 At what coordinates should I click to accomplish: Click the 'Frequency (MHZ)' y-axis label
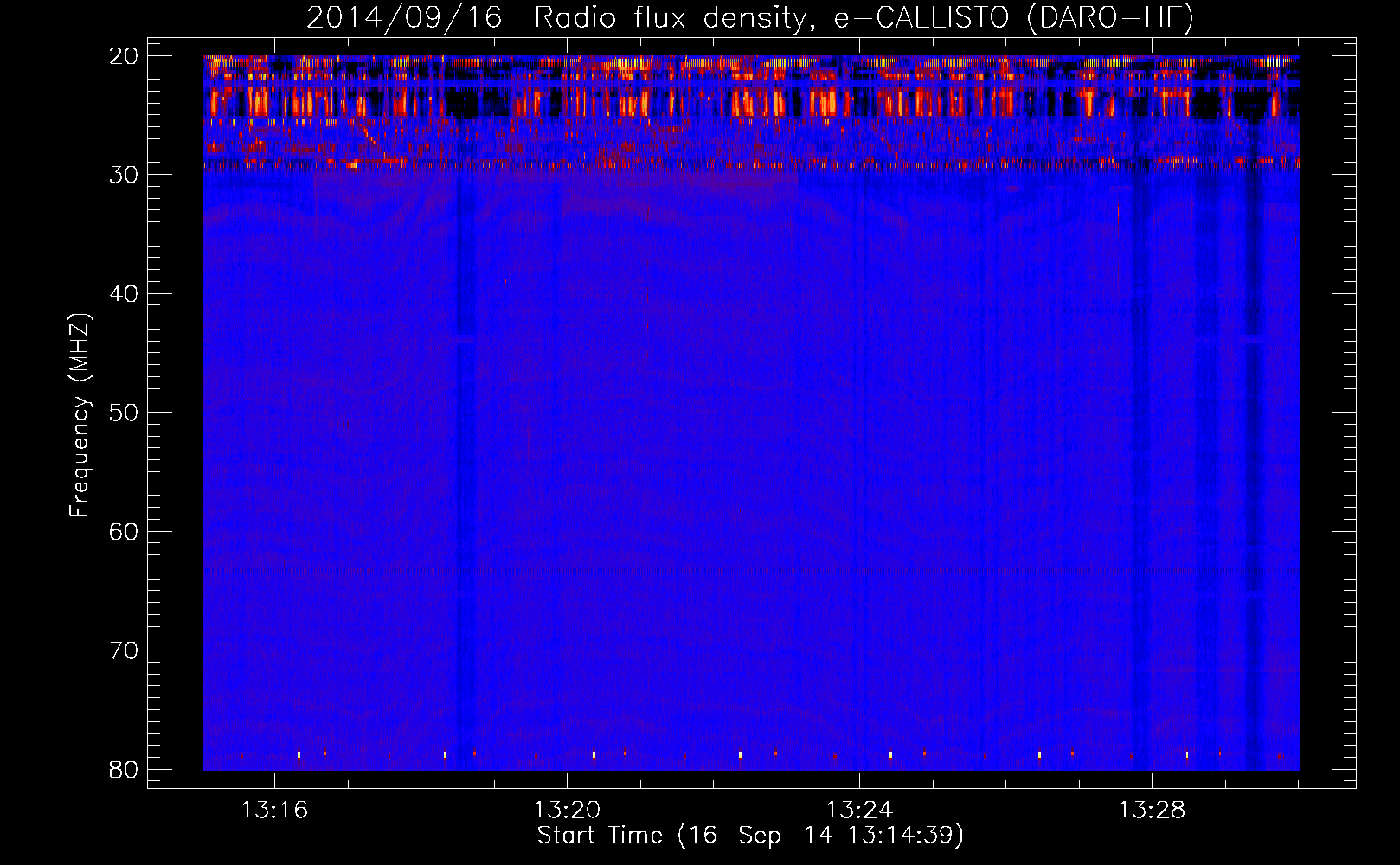(80, 415)
